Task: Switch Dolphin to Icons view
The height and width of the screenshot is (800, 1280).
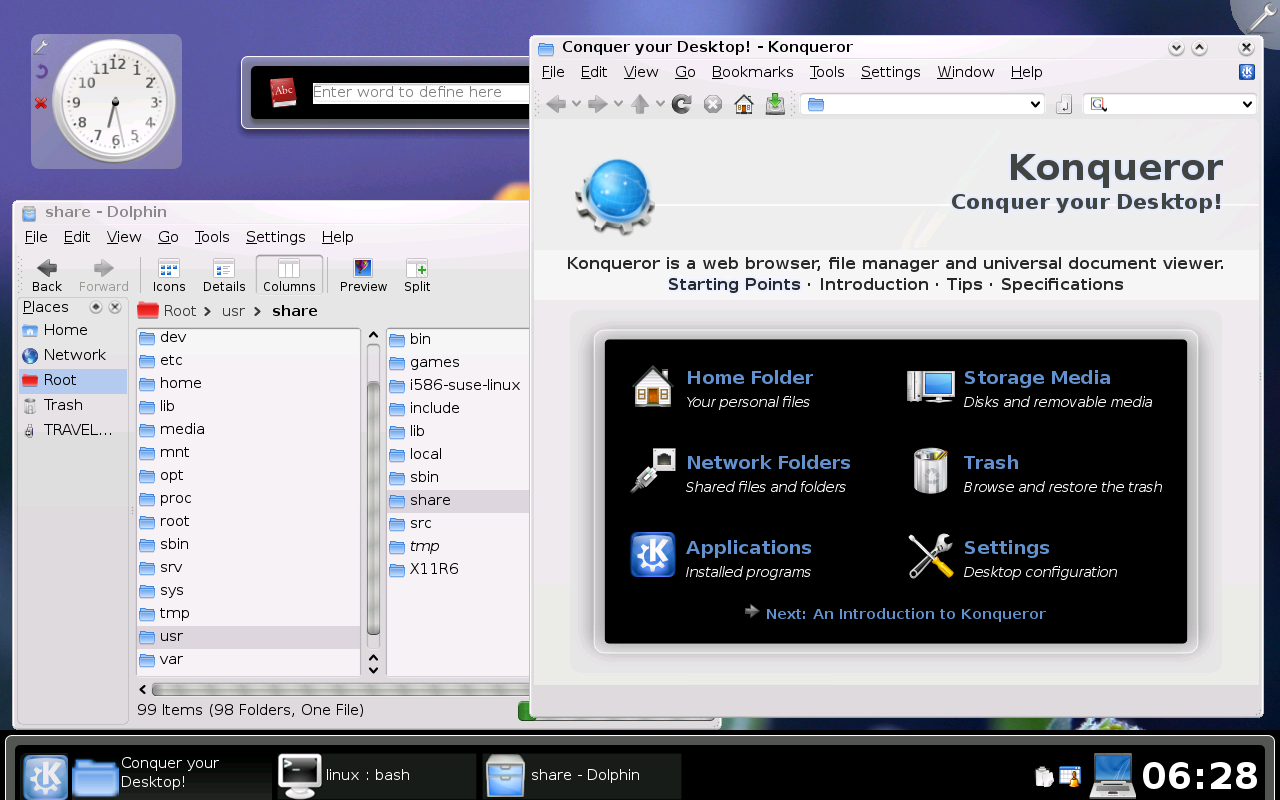Action: point(169,275)
